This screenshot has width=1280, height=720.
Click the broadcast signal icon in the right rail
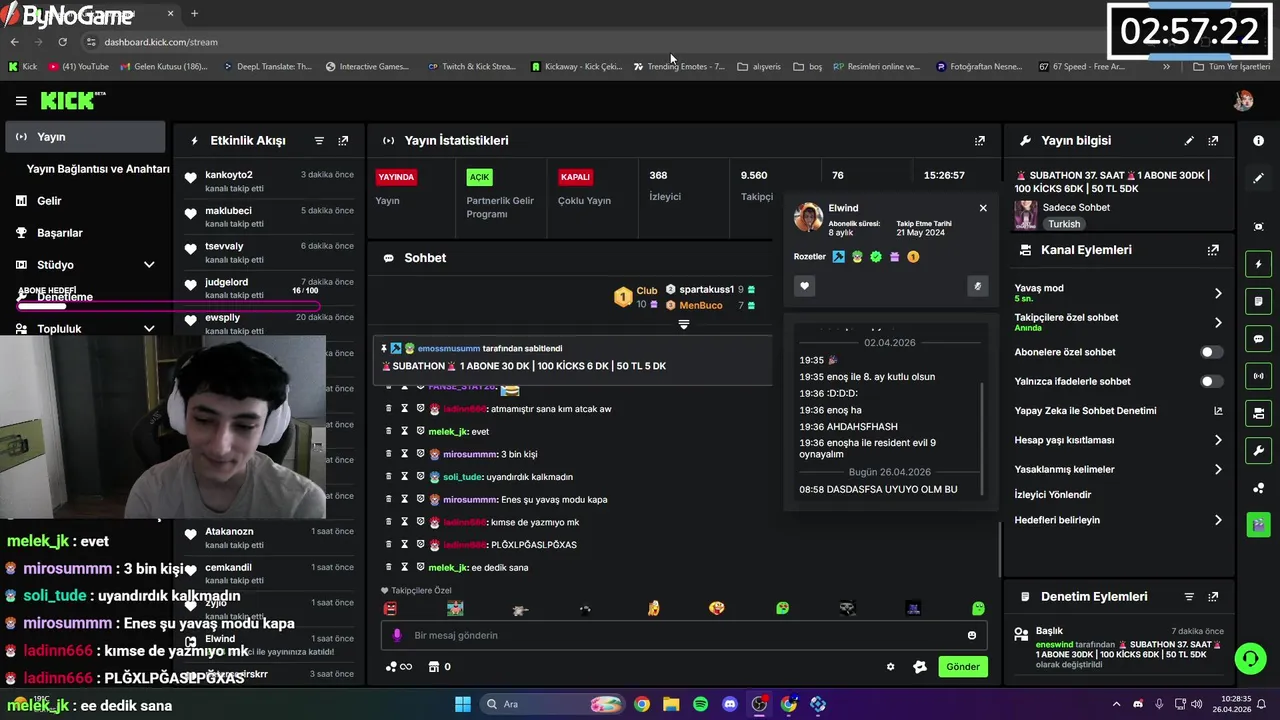click(1259, 375)
